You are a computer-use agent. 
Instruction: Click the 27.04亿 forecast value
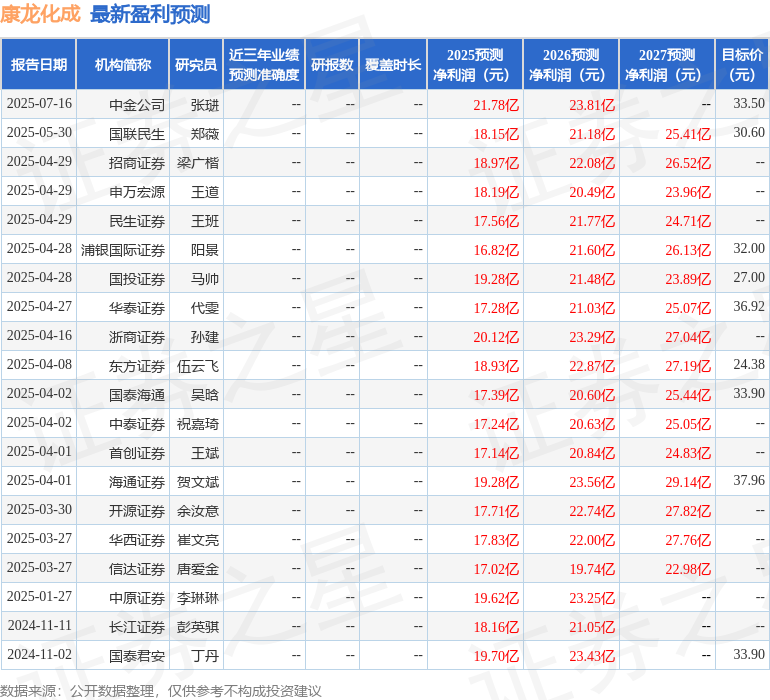(x=688, y=336)
